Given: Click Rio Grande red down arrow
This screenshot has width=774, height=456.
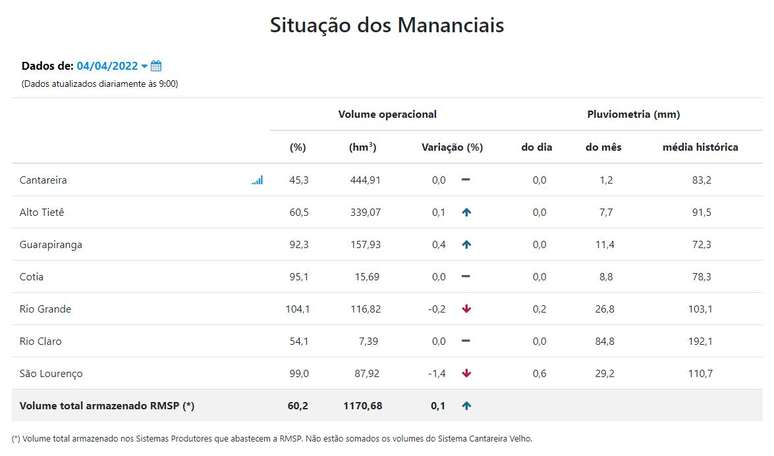Looking at the screenshot, I should click(466, 309).
